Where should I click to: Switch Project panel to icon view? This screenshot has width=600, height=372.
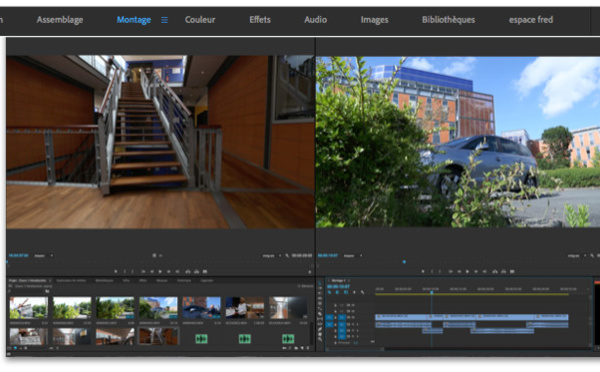(x=15, y=348)
